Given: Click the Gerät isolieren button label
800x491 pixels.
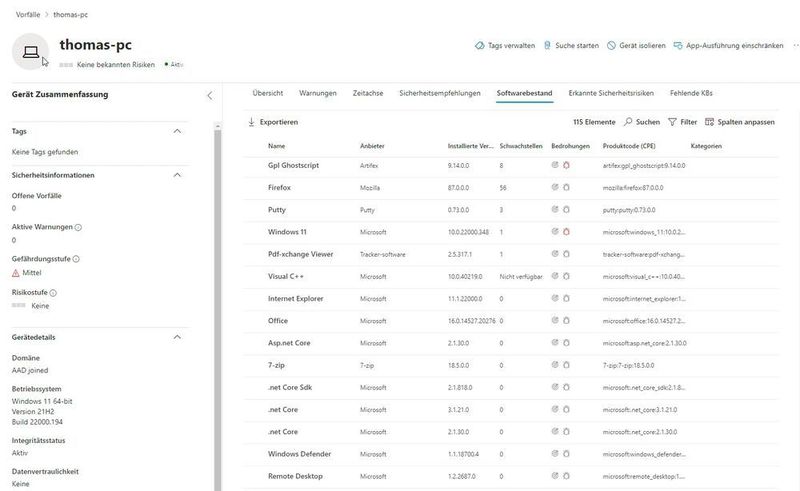Looking at the screenshot, I should click(642, 45).
